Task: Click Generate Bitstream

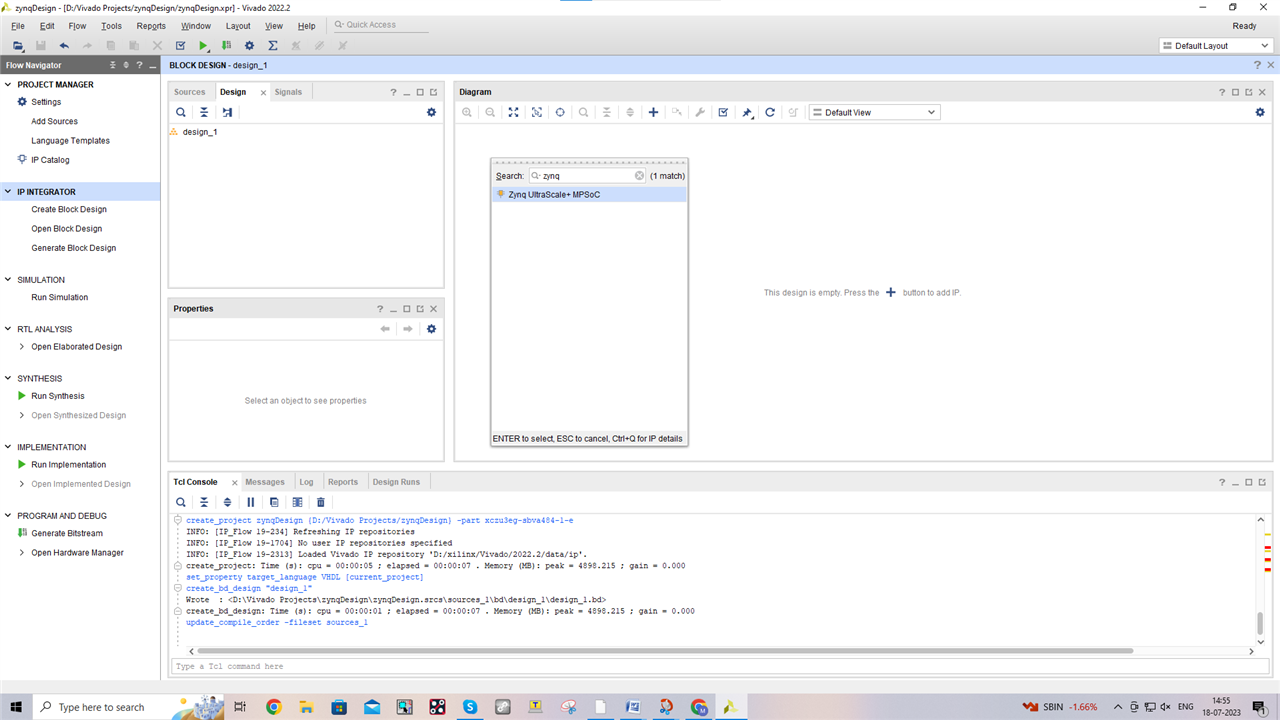Action: pyautogui.click(x=67, y=534)
